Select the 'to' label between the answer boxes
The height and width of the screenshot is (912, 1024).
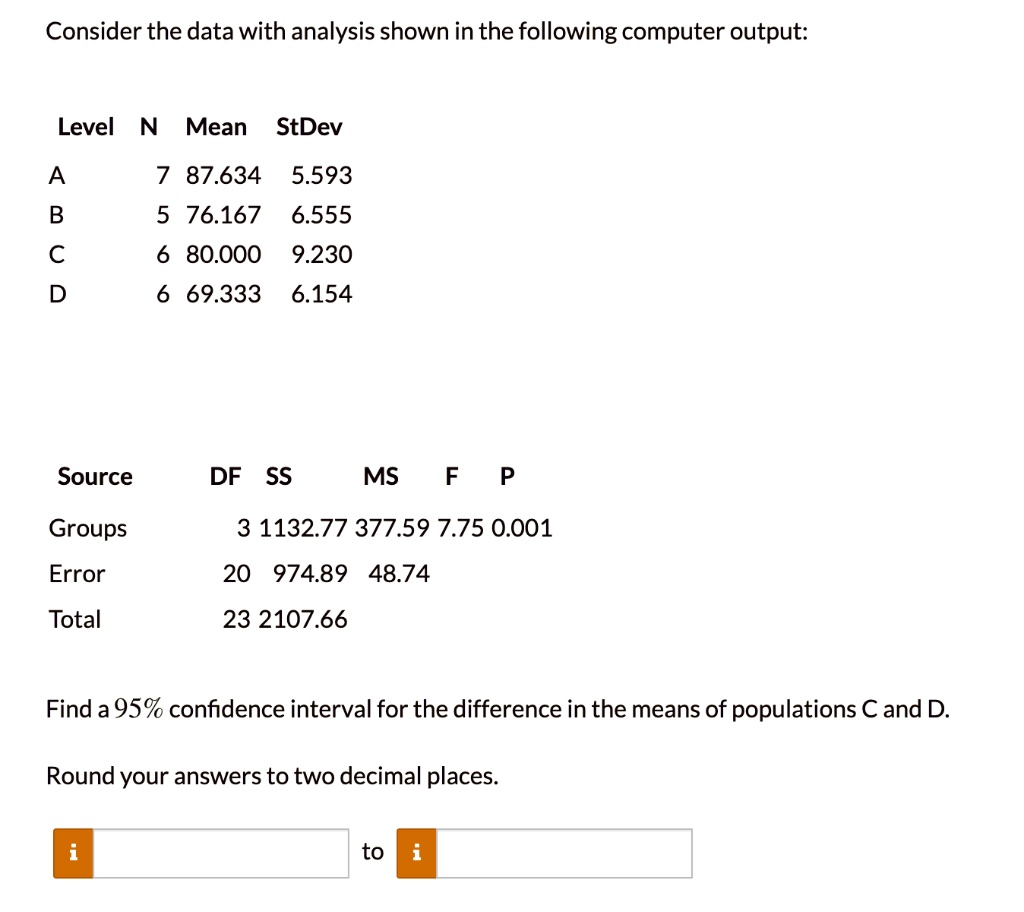pos(372,852)
